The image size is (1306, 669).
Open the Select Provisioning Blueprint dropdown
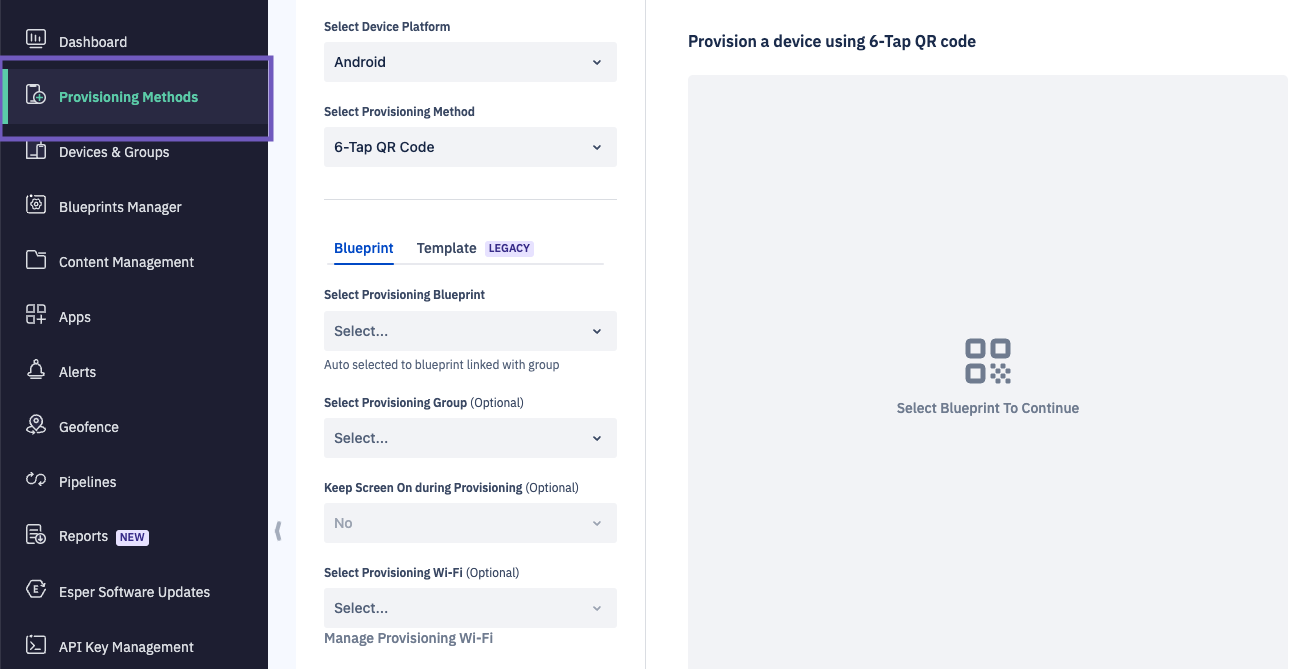pyautogui.click(x=469, y=330)
